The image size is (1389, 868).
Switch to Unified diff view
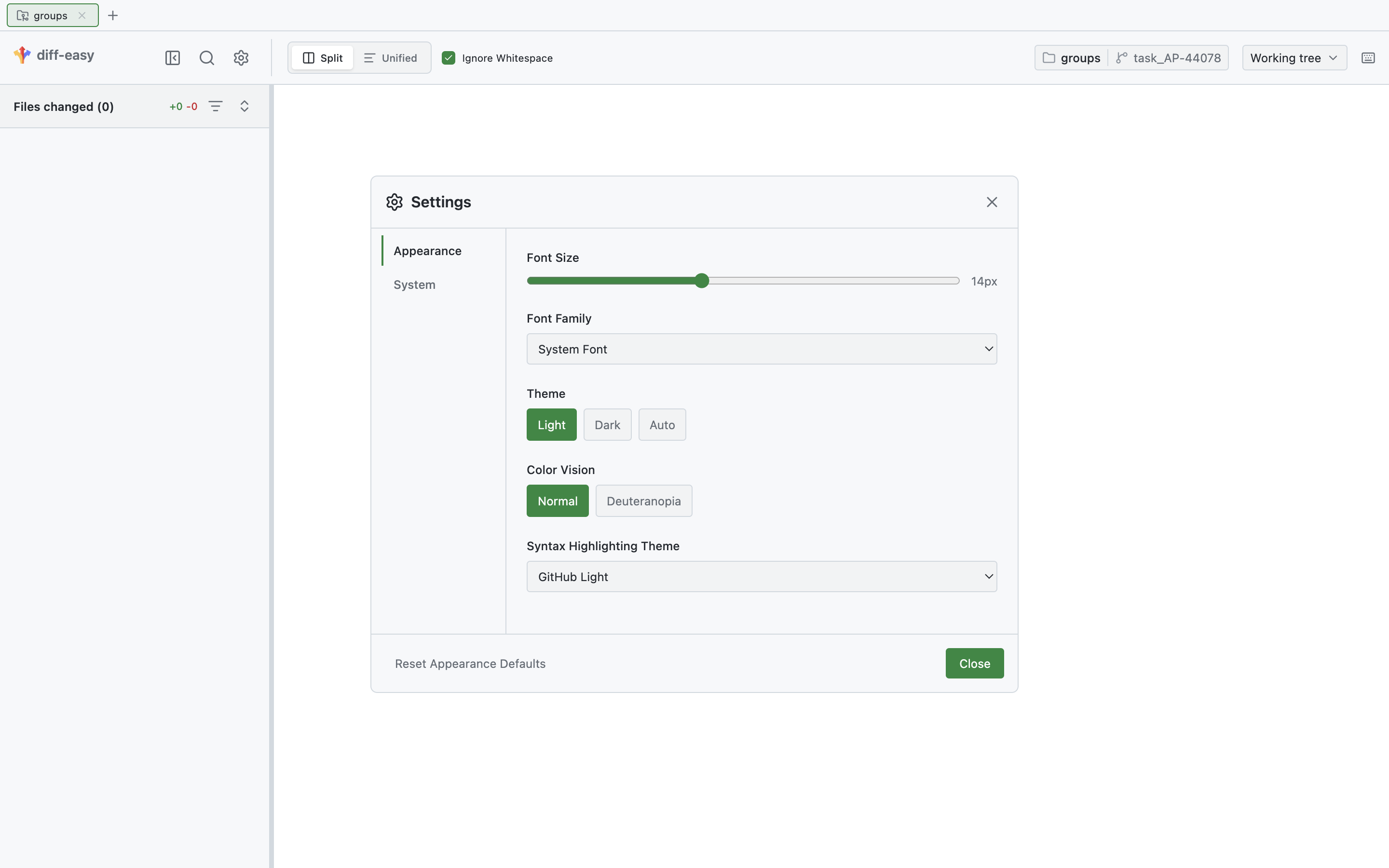391,58
